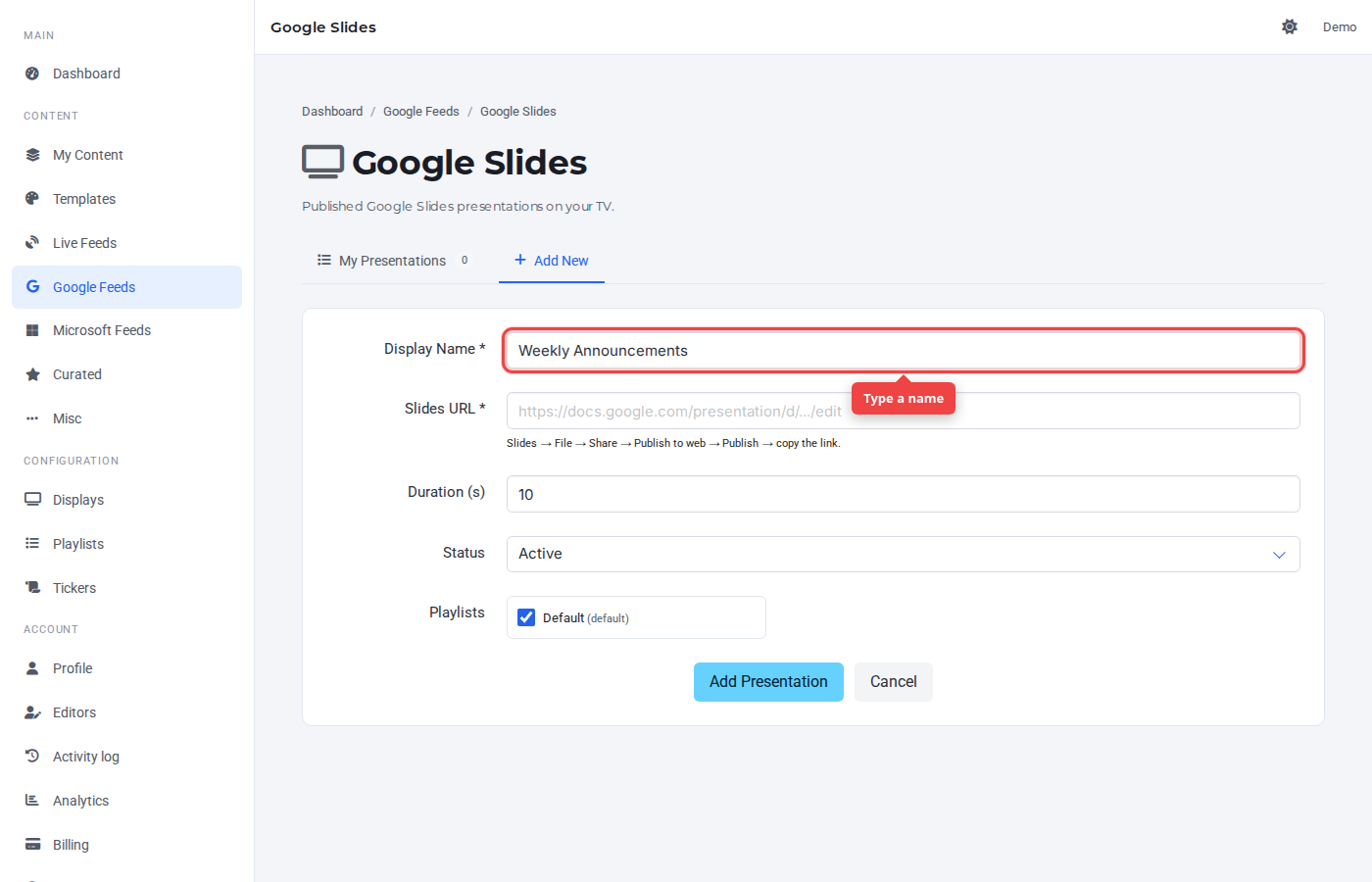Viewport: 1372px width, 882px height.
Task: Click the Billing credit card icon
Action: [x=32, y=845]
